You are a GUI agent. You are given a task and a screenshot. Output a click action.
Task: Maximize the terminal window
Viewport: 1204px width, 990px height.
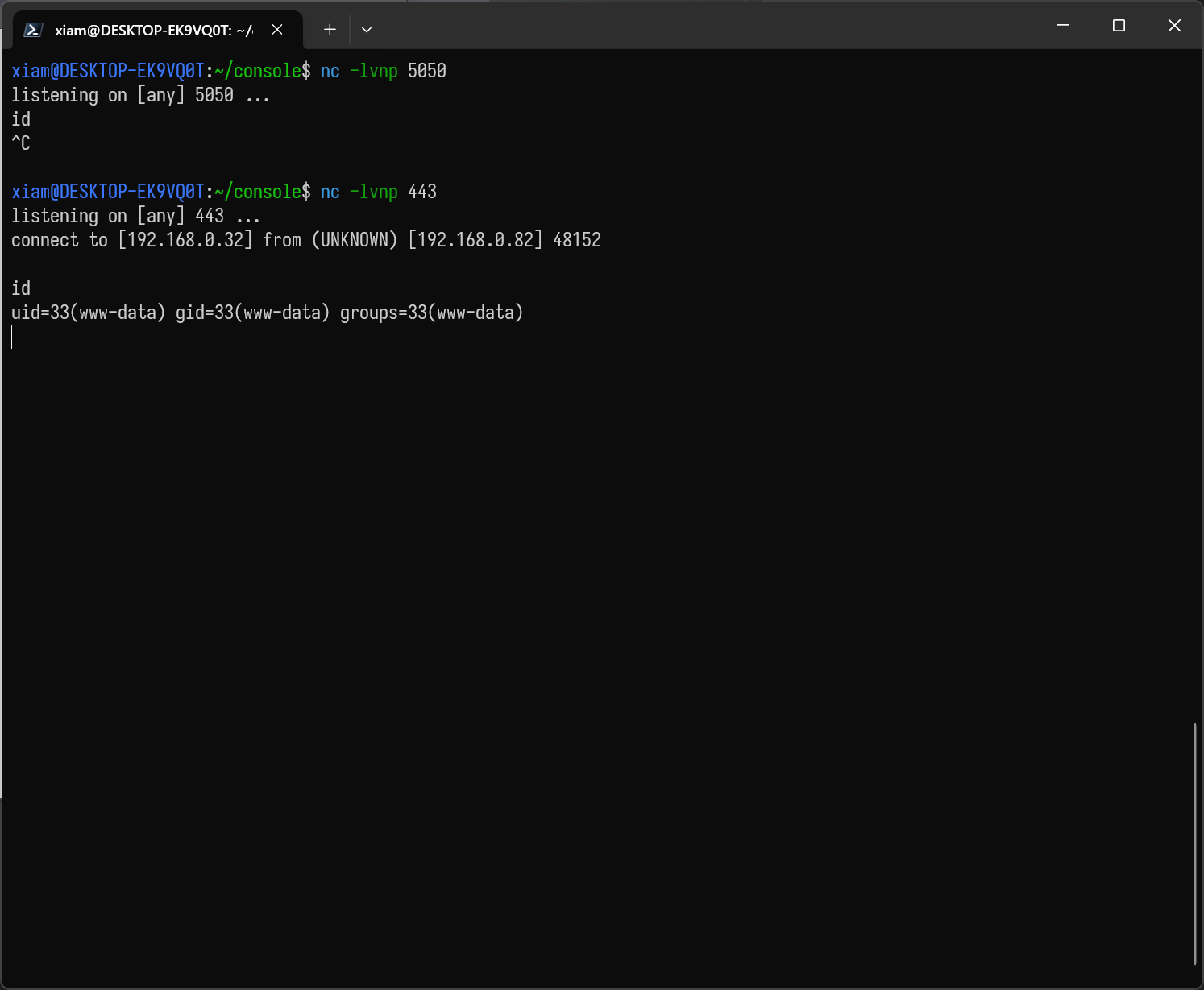click(x=1119, y=26)
